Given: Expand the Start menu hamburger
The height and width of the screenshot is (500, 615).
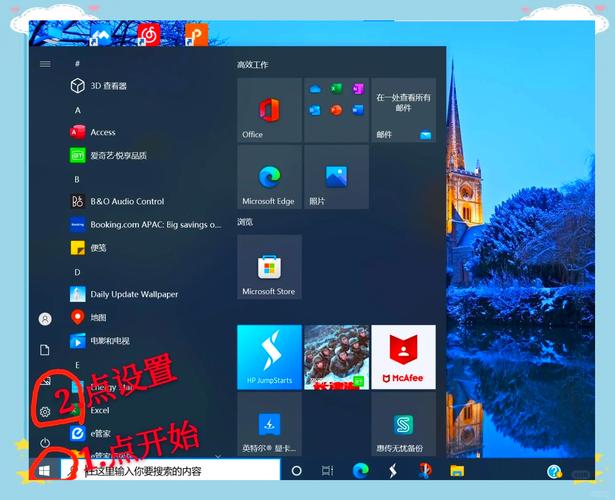Looking at the screenshot, I should [x=45, y=64].
